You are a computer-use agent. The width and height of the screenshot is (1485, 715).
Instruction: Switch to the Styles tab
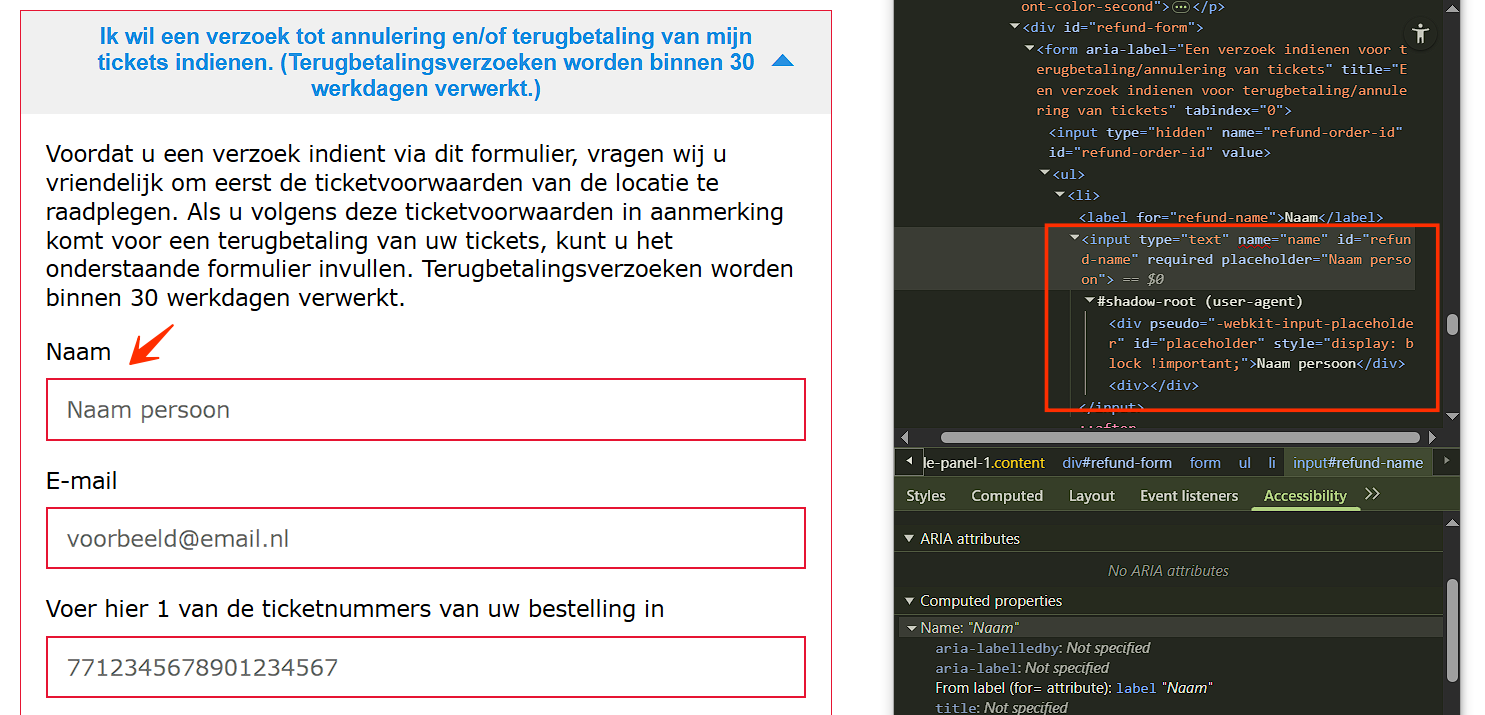click(925, 496)
